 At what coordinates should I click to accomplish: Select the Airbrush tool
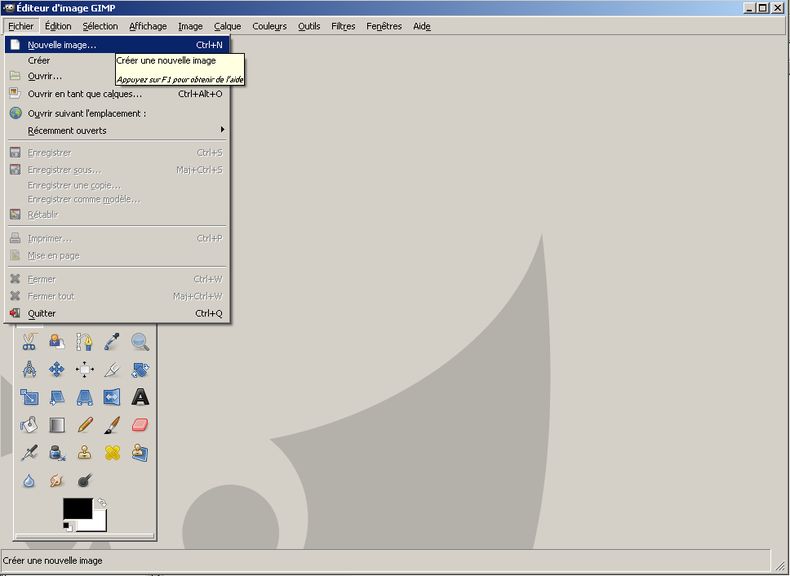click(29, 453)
